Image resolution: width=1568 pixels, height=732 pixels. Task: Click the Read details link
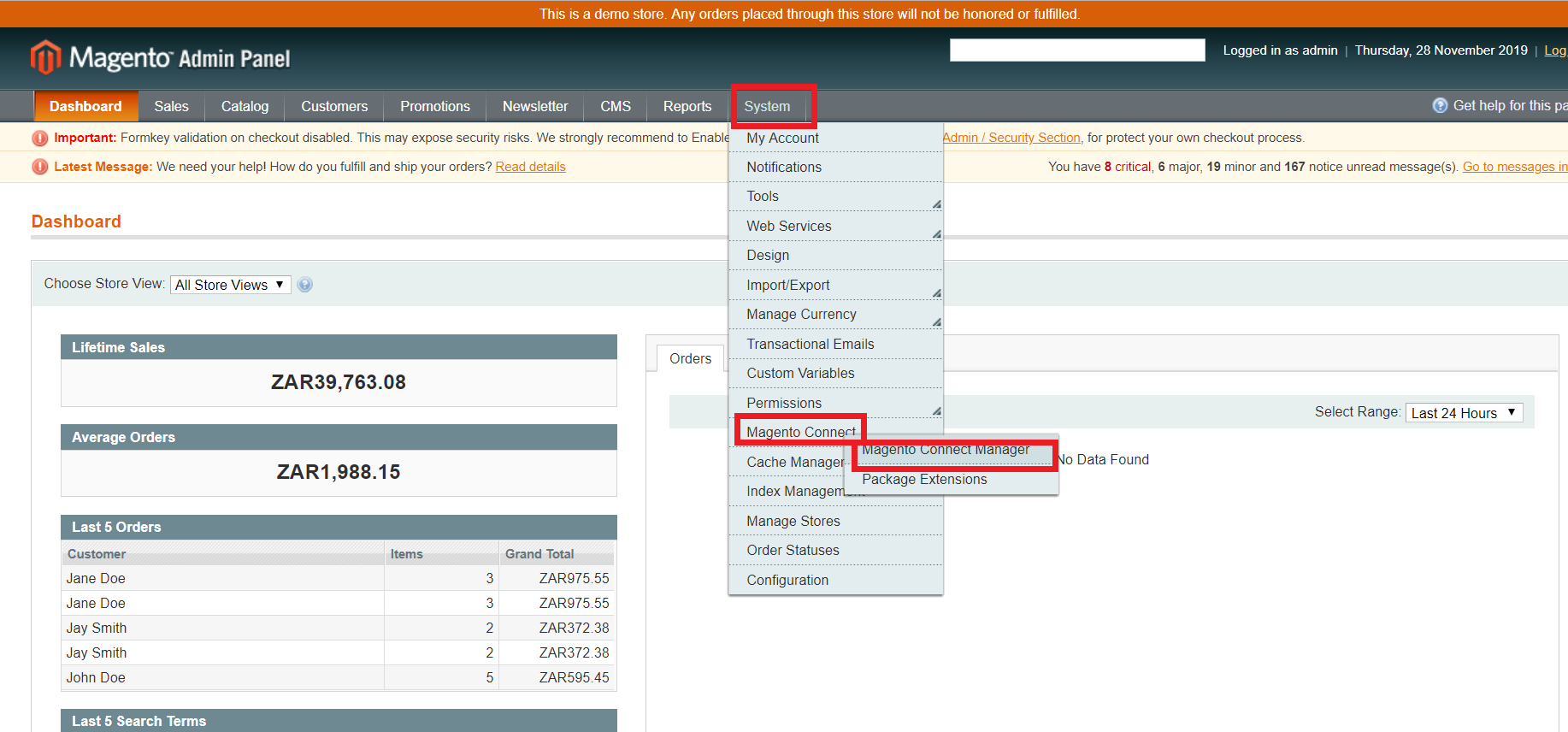pyautogui.click(x=530, y=167)
